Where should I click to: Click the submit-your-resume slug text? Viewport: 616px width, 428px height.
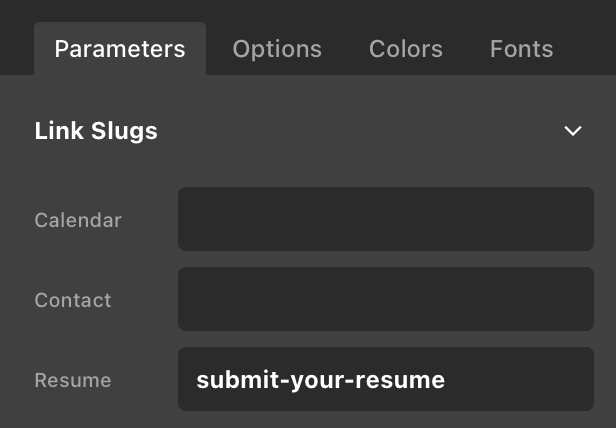click(320, 380)
